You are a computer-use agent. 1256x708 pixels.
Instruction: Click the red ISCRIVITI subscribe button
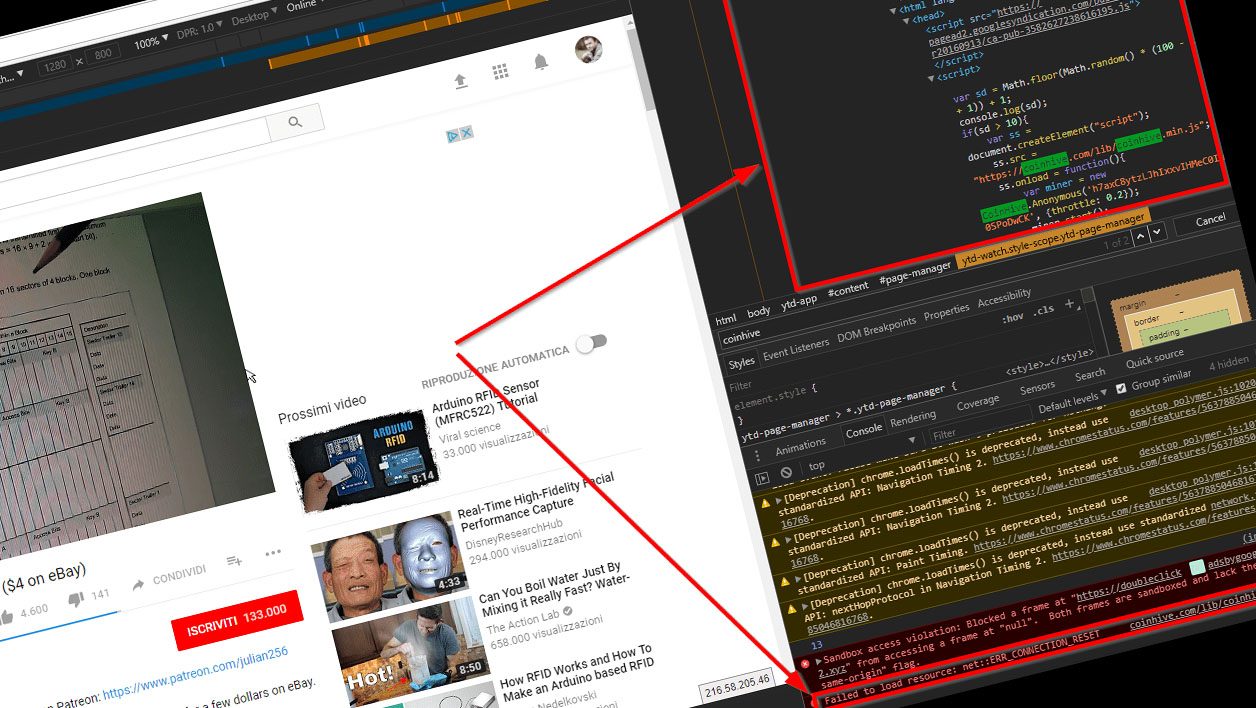click(236, 621)
